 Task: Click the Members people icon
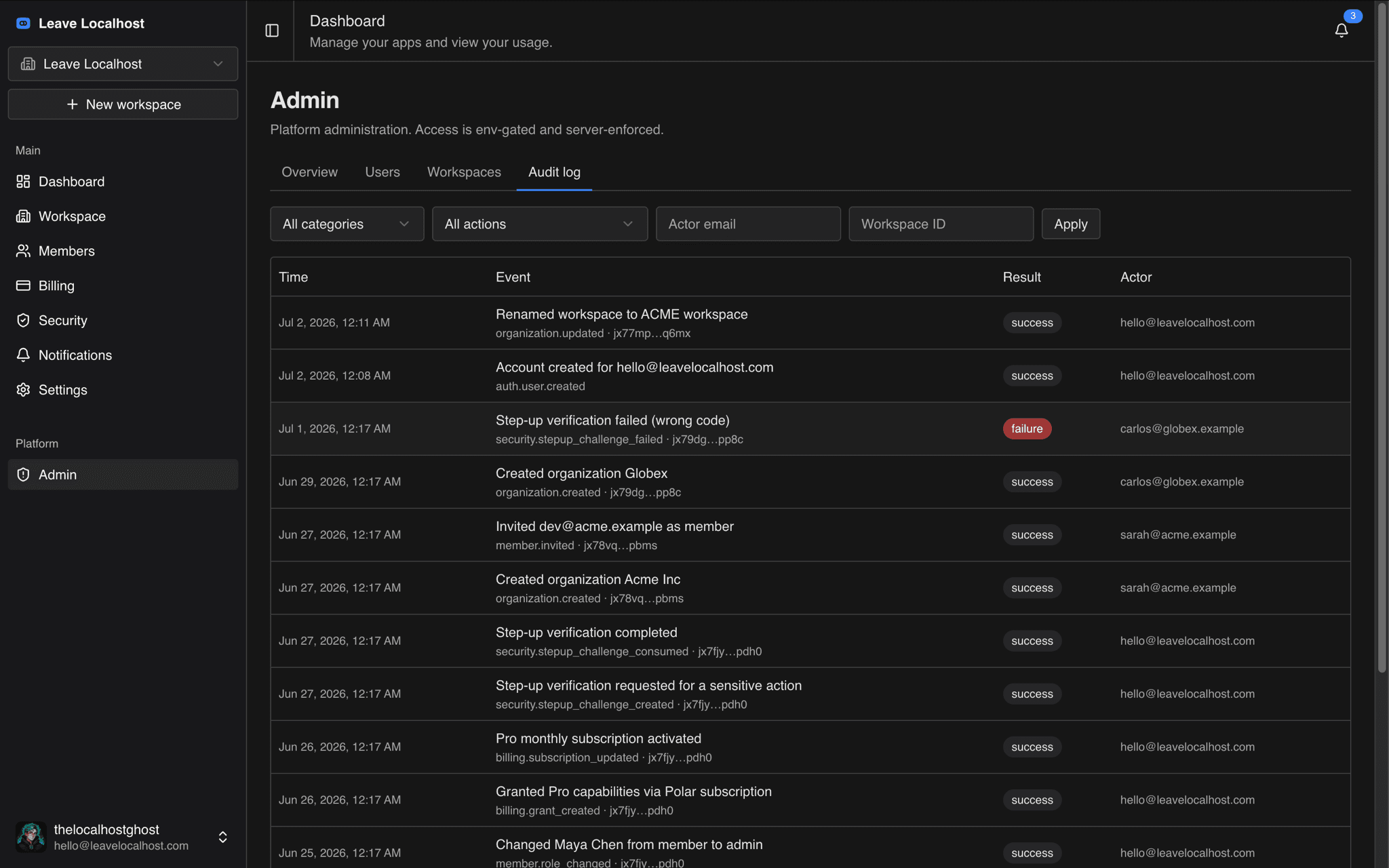tap(23, 251)
